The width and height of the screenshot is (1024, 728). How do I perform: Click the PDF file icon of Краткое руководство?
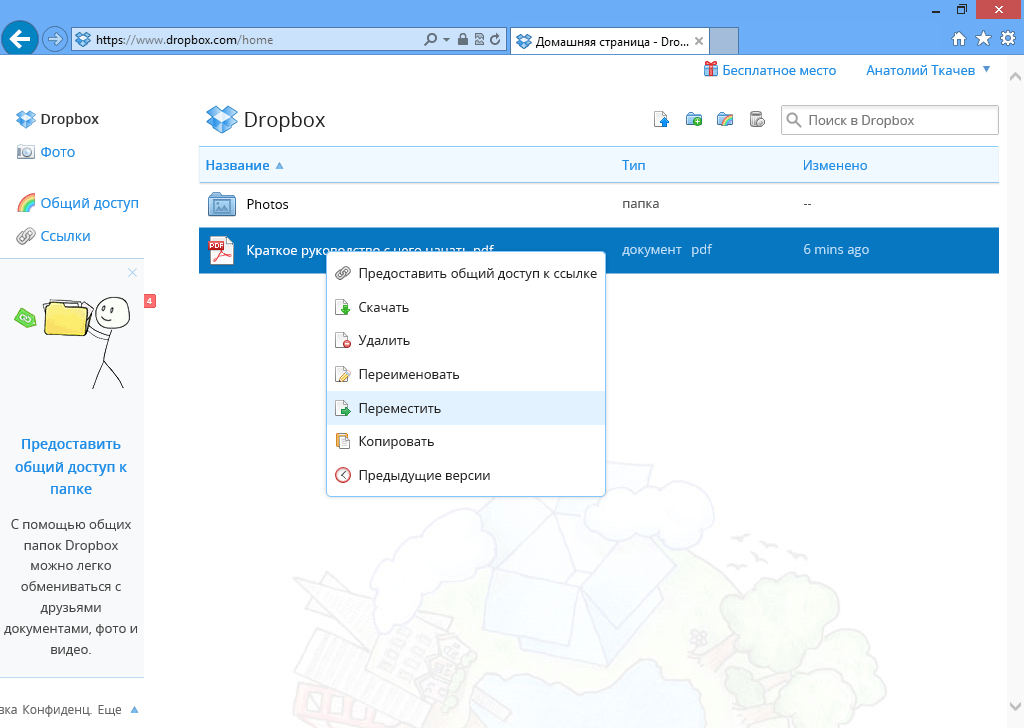[x=221, y=250]
